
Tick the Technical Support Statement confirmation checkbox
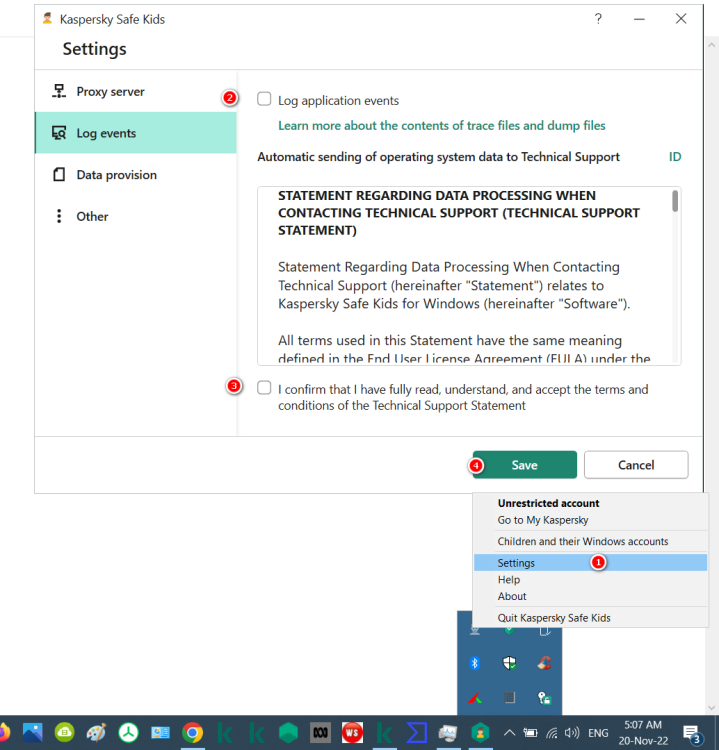pos(264,388)
